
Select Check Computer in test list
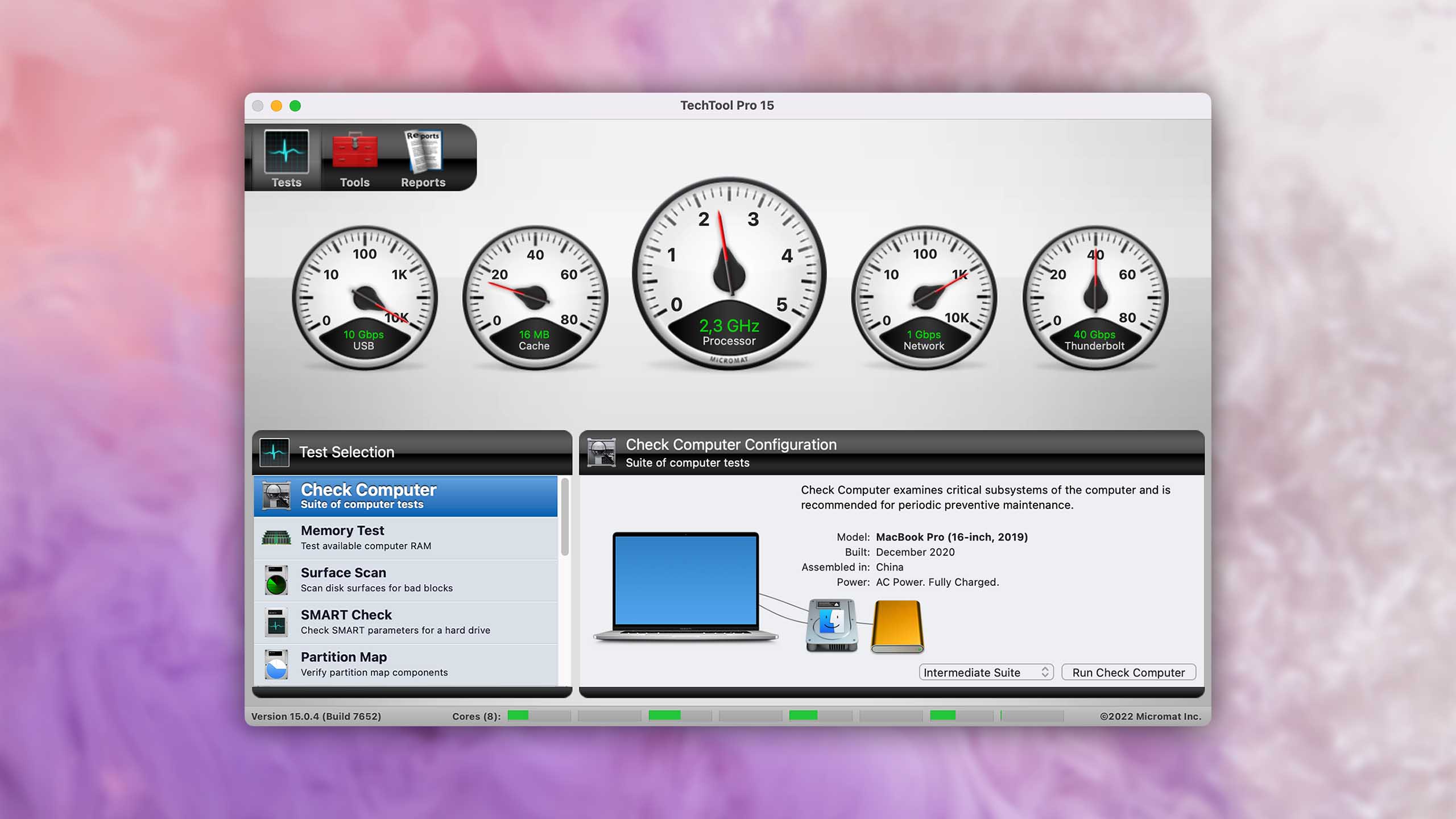406,496
